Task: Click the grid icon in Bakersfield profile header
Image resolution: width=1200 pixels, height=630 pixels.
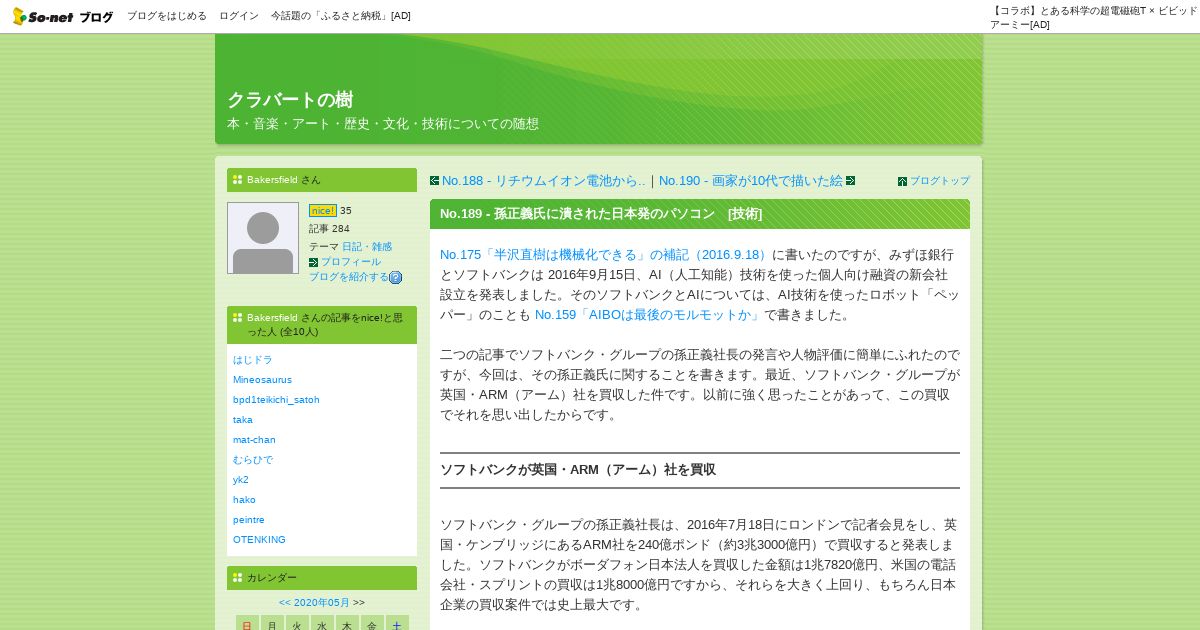Action: [238, 180]
